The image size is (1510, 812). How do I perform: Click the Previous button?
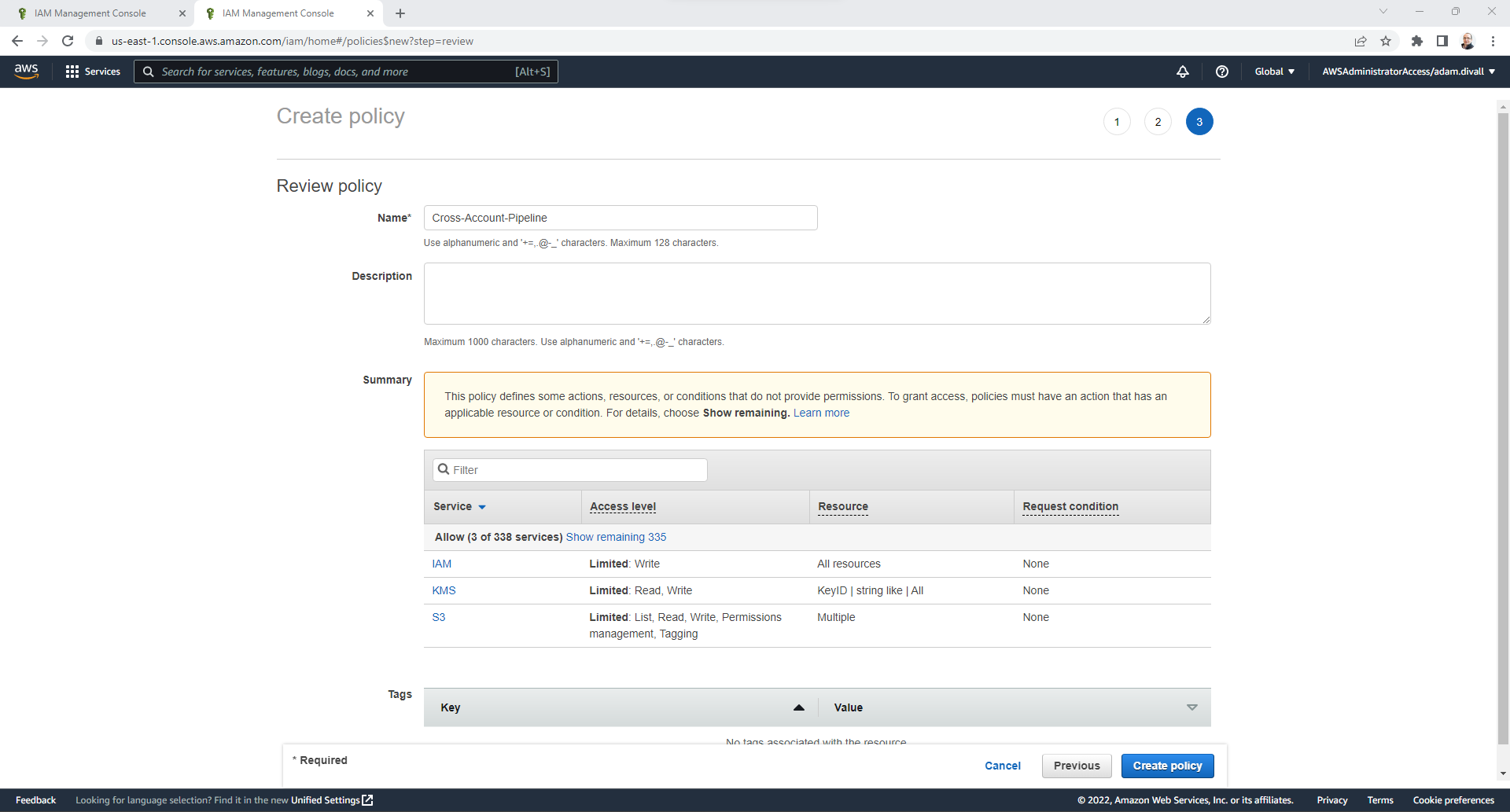click(1076, 766)
